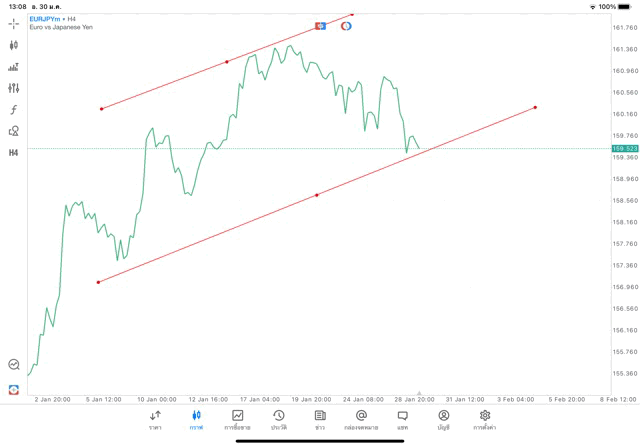Tap the magnifier chart icon at lower left
640x447 pixels.
coord(14,365)
